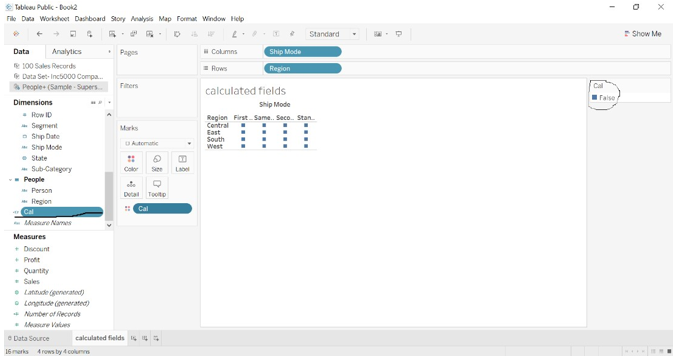The width and height of the screenshot is (676, 360).
Task: Open the Label marks card
Action: pyautogui.click(x=182, y=163)
